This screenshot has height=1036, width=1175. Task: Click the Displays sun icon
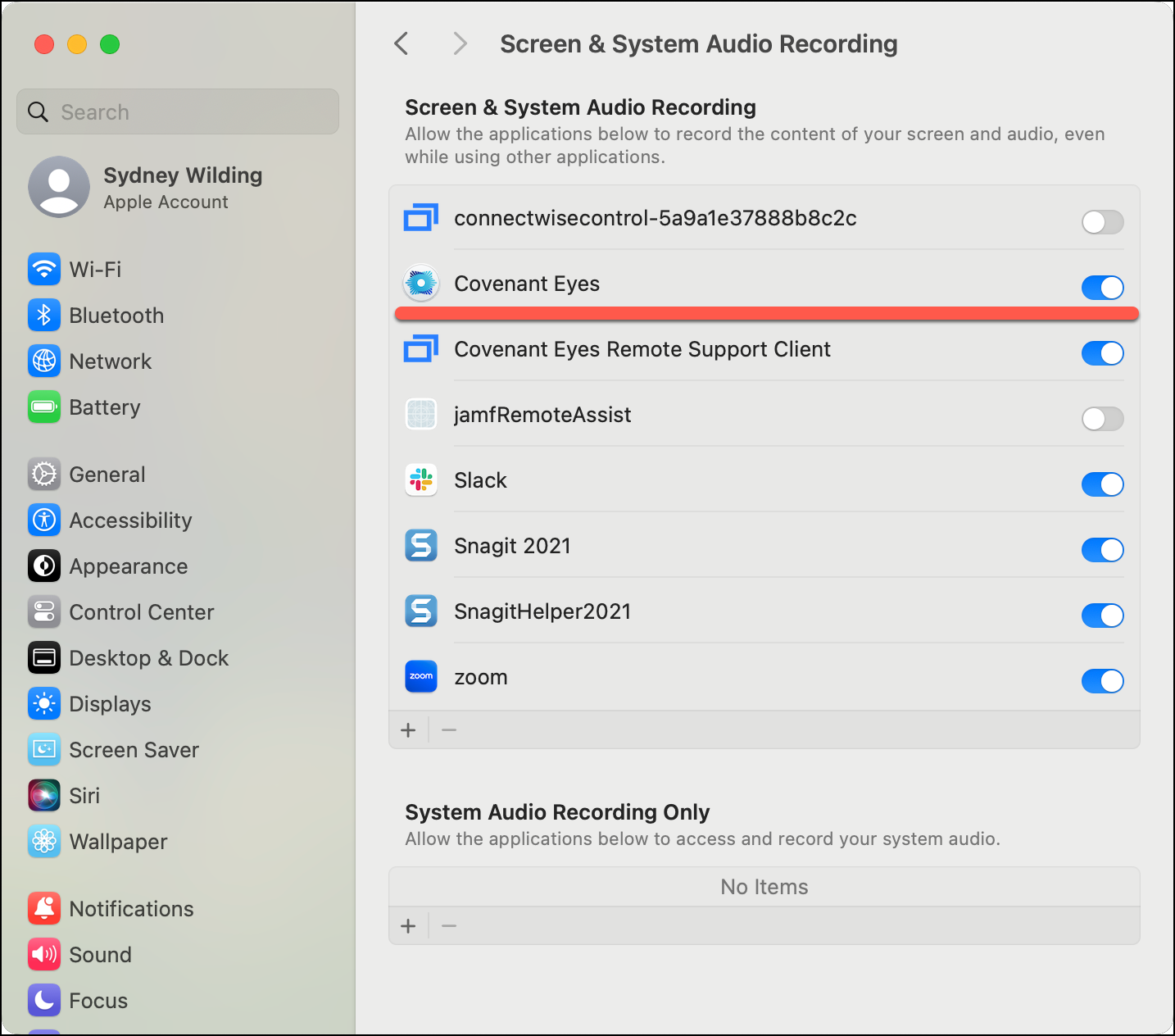tap(44, 703)
